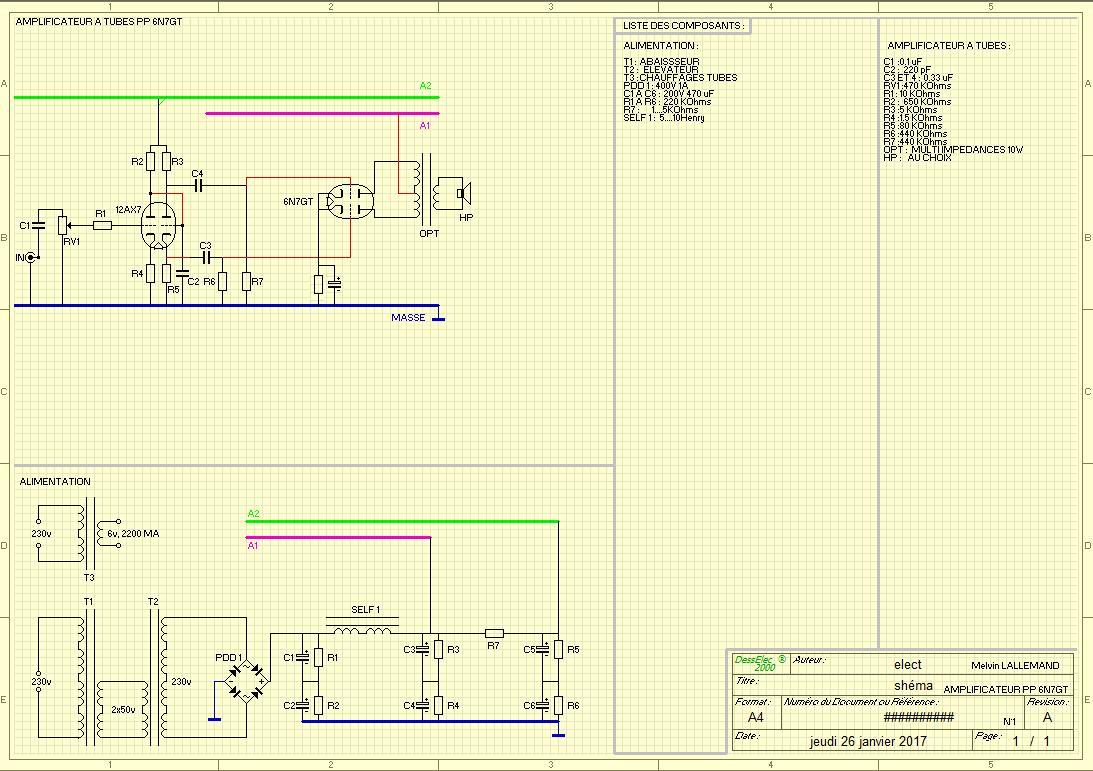Viewport: 1093px width, 771px height.
Task: Select the 12AX7 tube symbol
Action: coord(158,226)
